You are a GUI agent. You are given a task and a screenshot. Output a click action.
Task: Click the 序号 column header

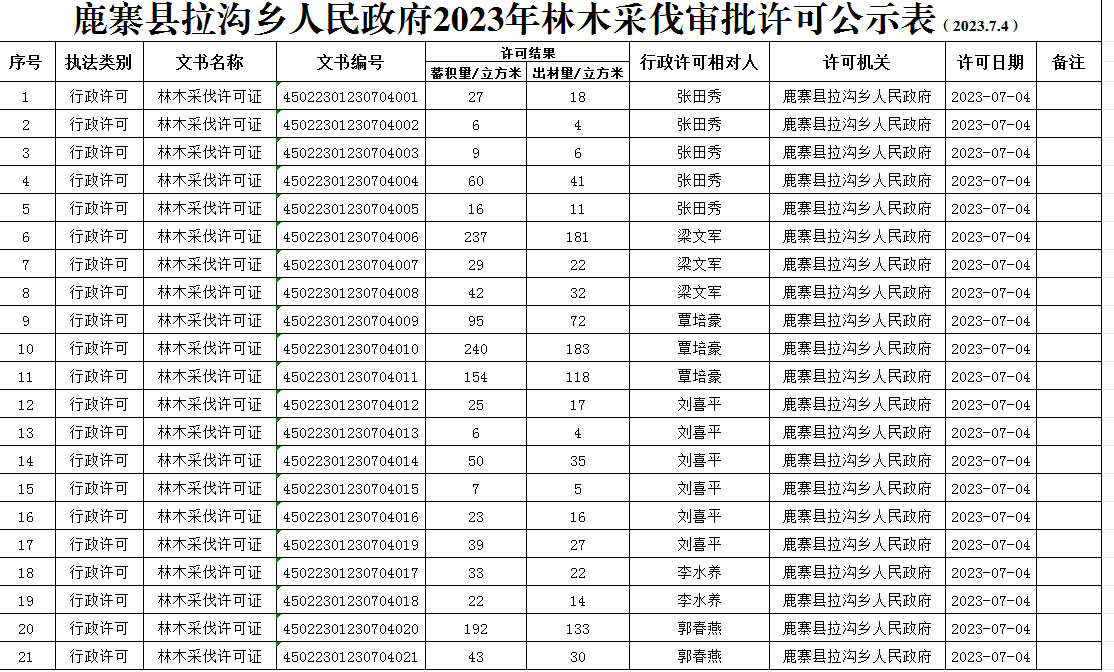point(26,62)
